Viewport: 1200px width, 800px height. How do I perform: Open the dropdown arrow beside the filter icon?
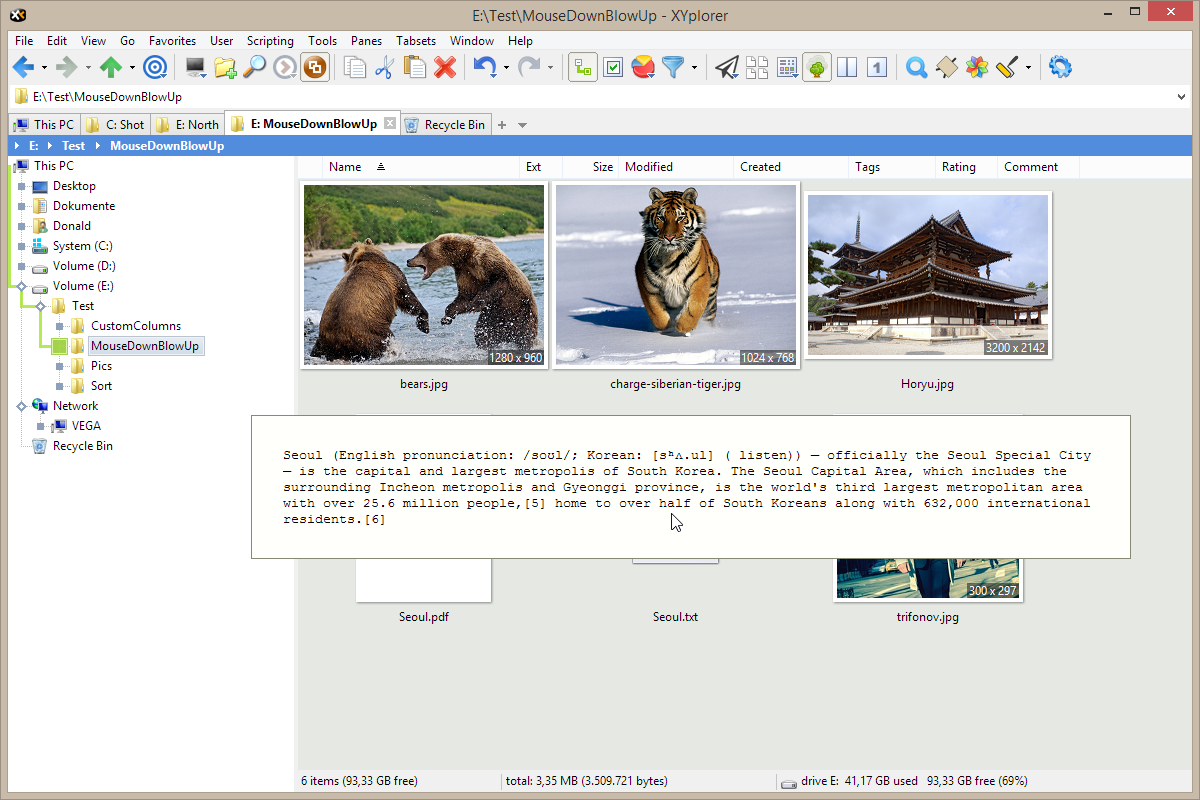[x=695, y=68]
